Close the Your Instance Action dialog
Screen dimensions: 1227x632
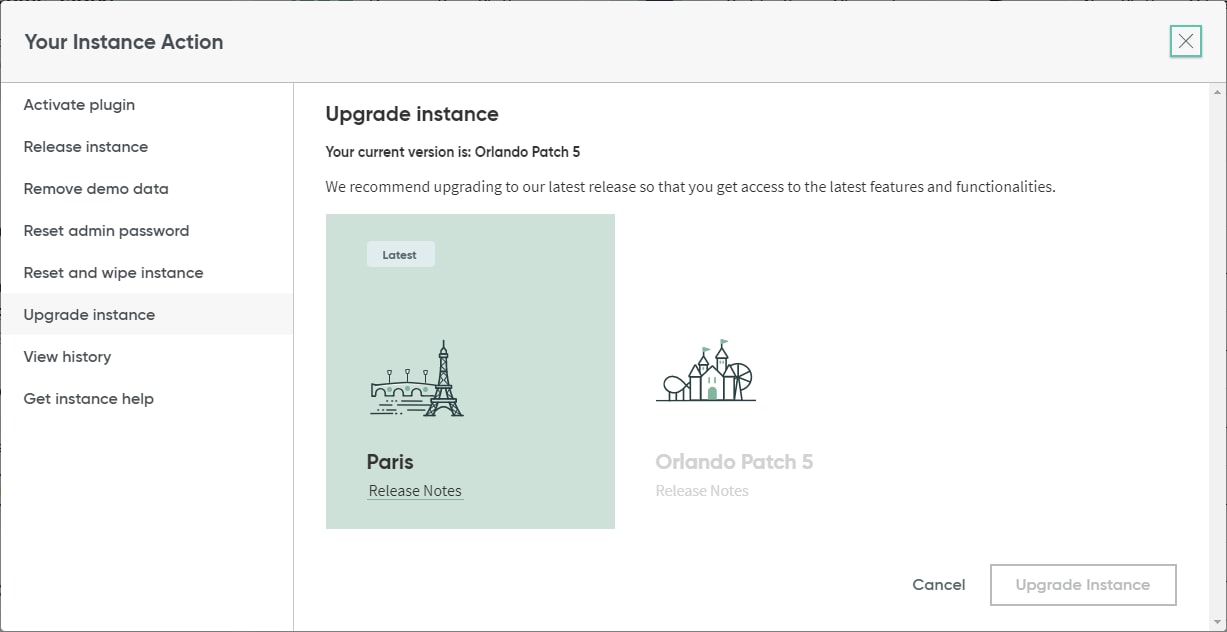[x=1186, y=41]
